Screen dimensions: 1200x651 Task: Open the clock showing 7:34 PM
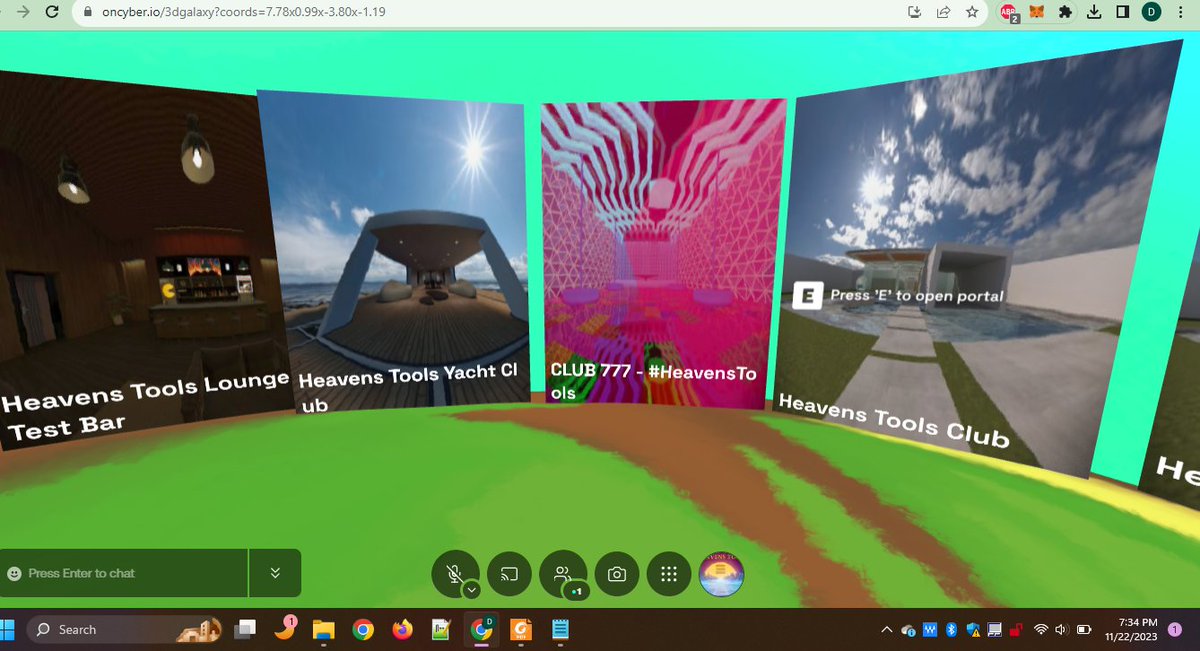1133,629
